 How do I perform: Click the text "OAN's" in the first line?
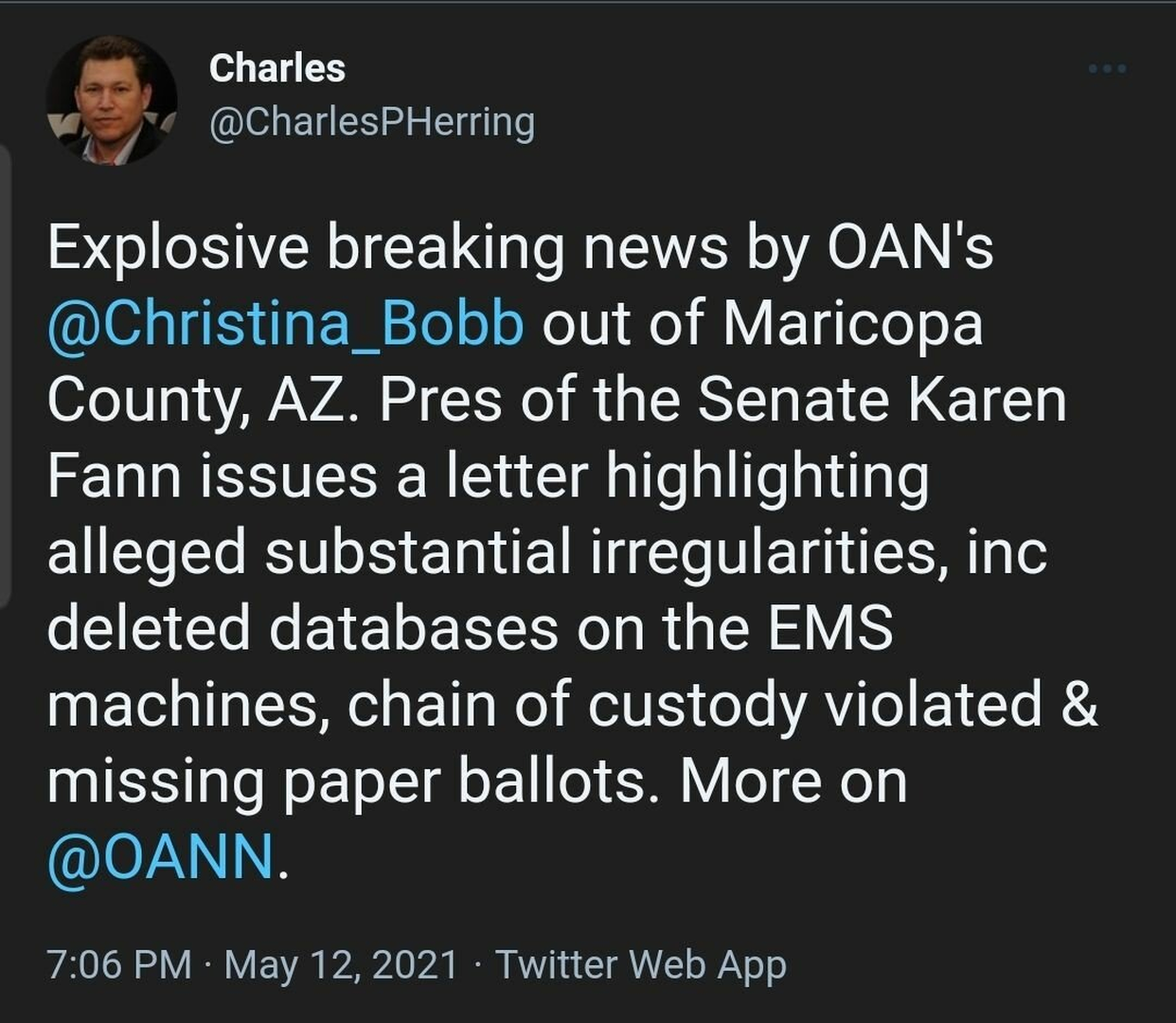[910, 247]
